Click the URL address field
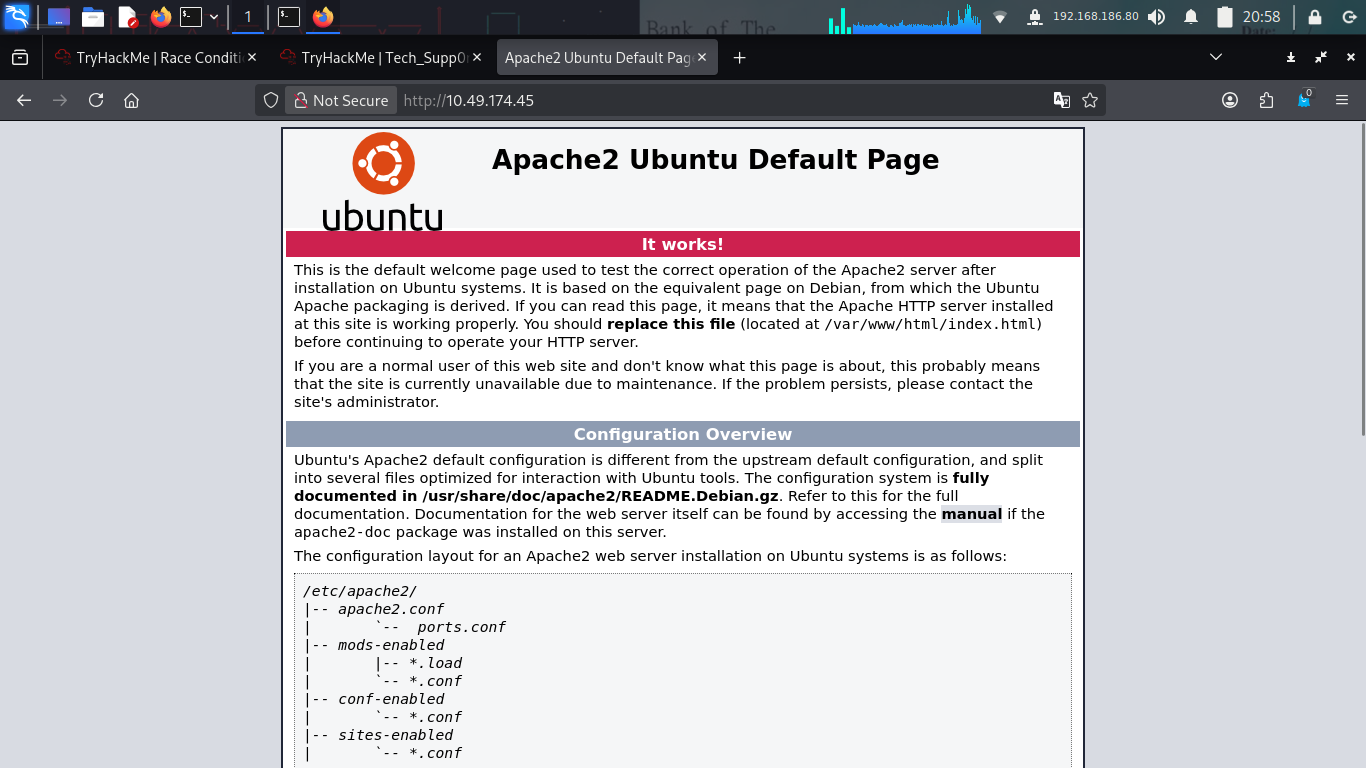Image resolution: width=1366 pixels, height=768 pixels. 700,100
